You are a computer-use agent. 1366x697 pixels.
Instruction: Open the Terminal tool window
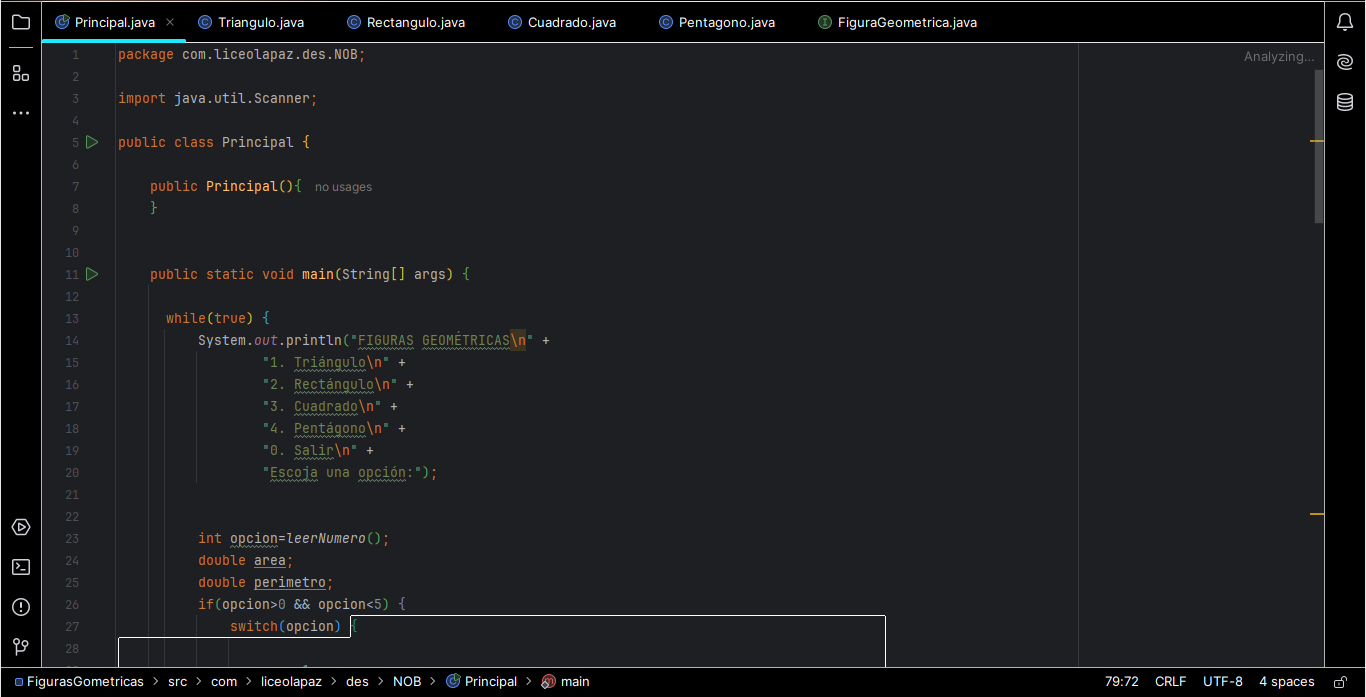(x=21, y=567)
